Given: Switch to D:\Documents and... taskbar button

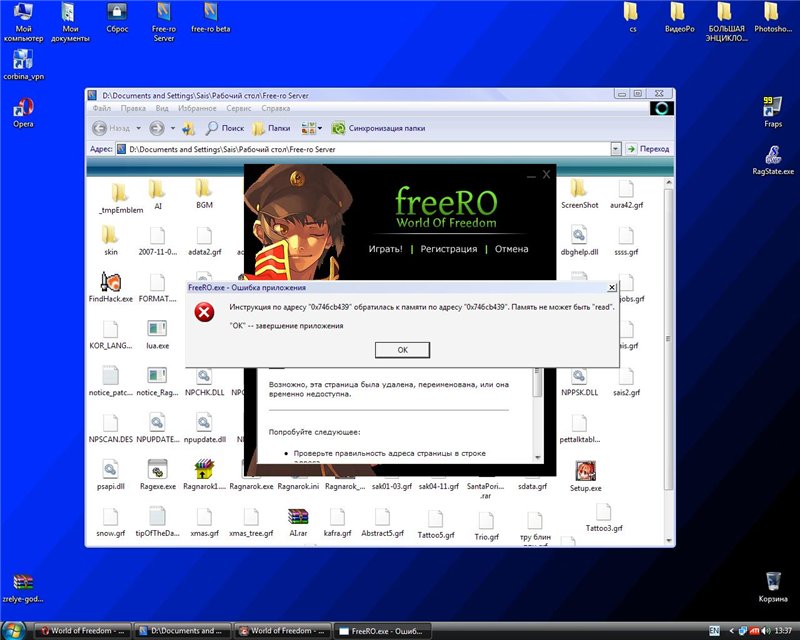Looking at the screenshot, I should pyautogui.click(x=182, y=631).
